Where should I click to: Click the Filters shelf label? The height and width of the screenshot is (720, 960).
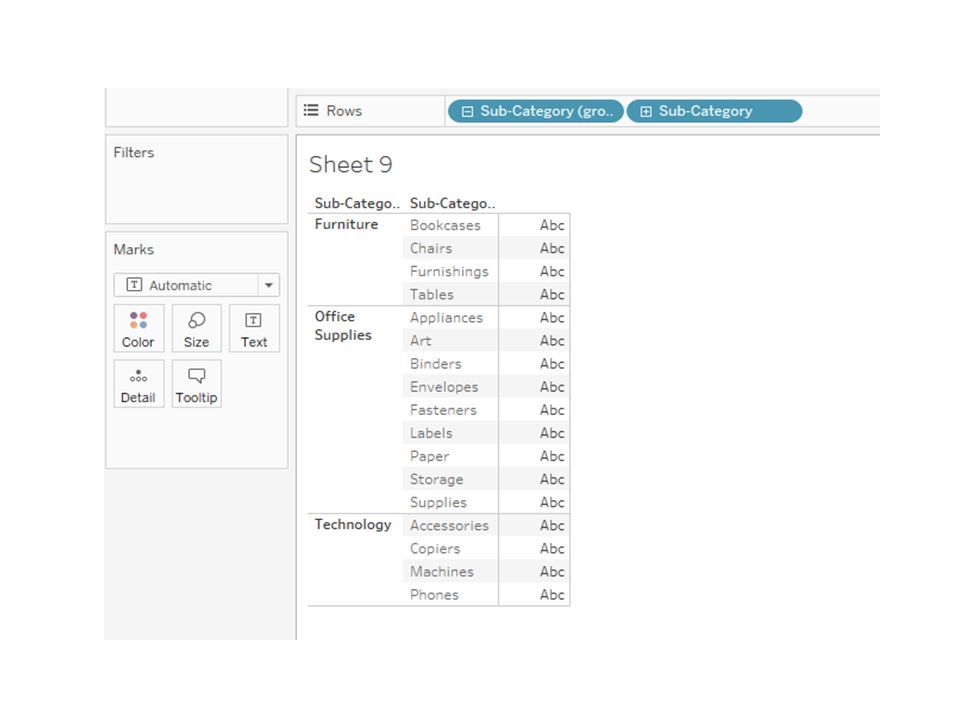click(x=133, y=152)
